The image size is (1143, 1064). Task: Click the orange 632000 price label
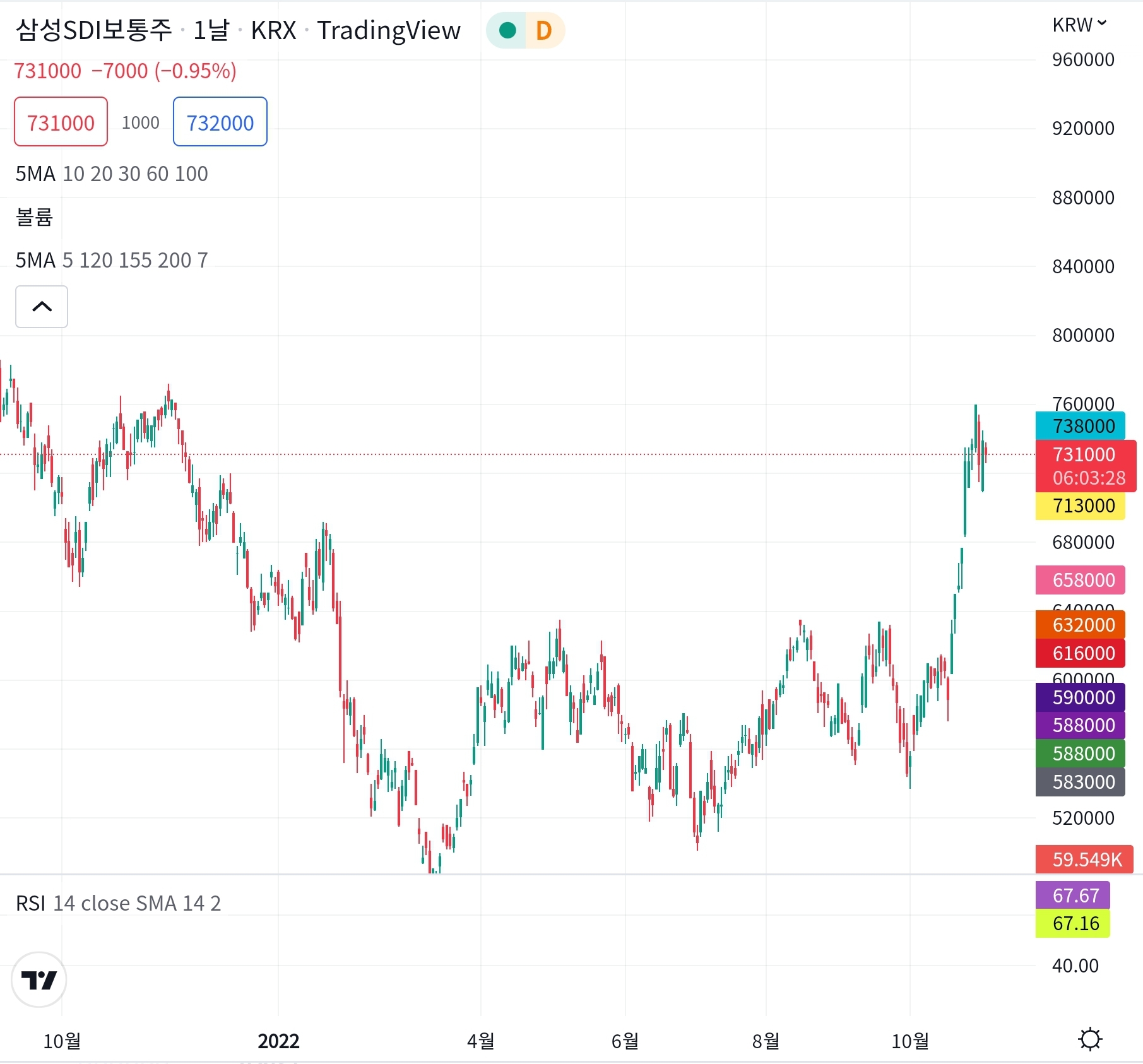pyautogui.click(x=1081, y=625)
